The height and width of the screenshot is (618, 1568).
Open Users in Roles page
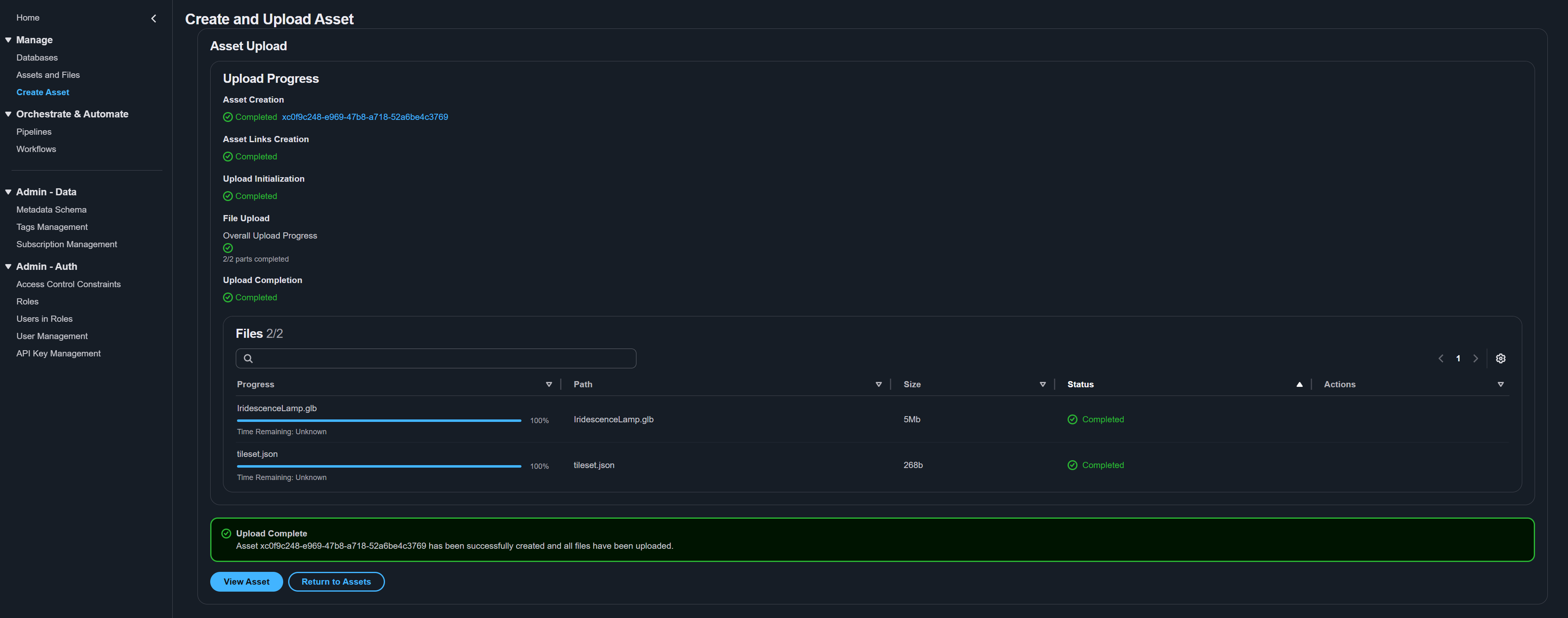[45, 319]
